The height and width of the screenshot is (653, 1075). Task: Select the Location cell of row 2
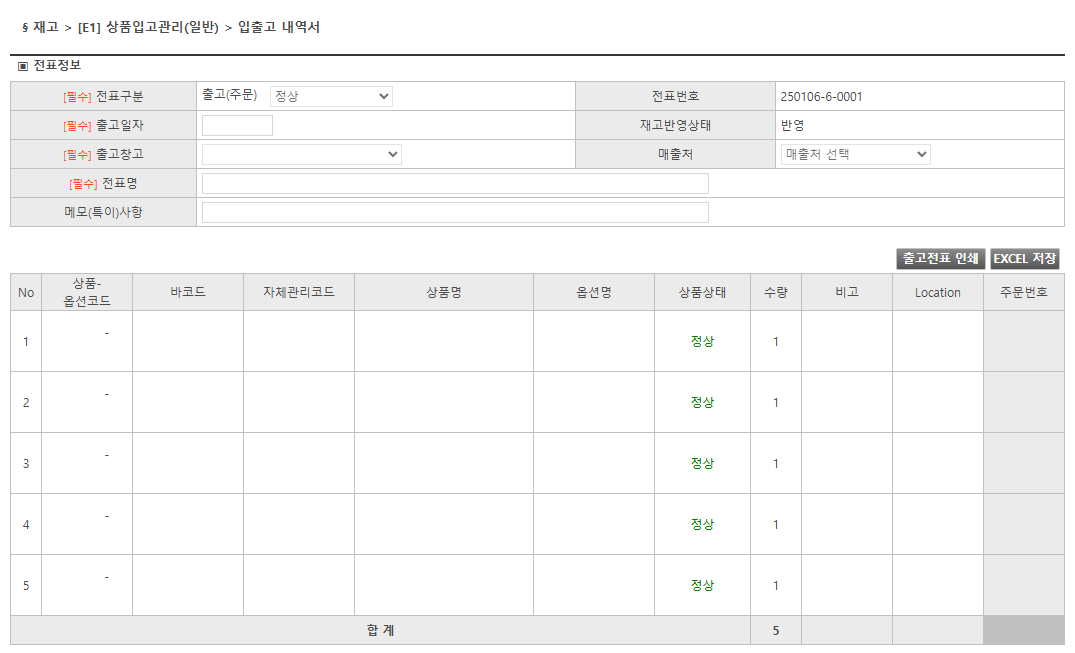pyautogui.click(x=936, y=401)
